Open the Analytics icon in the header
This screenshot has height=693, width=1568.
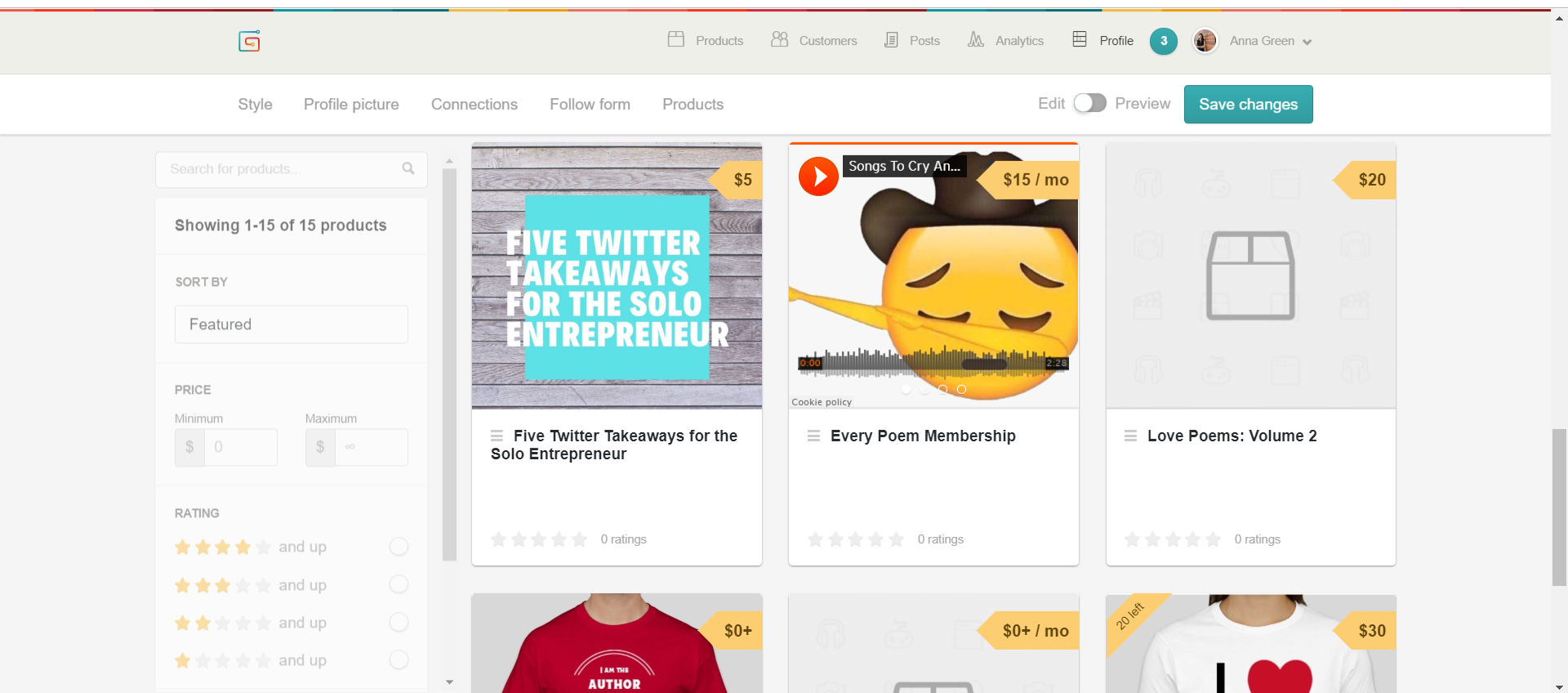pyautogui.click(x=974, y=39)
